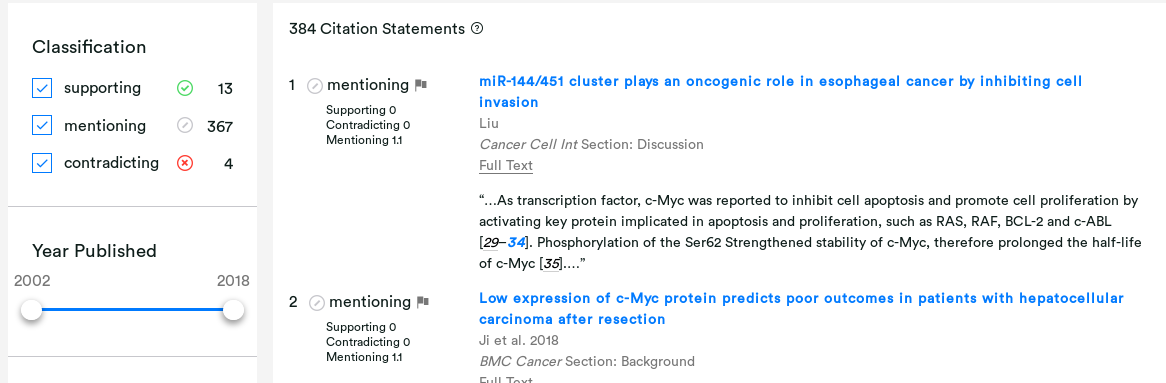The width and height of the screenshot is (1166, 383).
Task: Uncheck the mentioning classification checkbox
Action: (x=42, y=126)
